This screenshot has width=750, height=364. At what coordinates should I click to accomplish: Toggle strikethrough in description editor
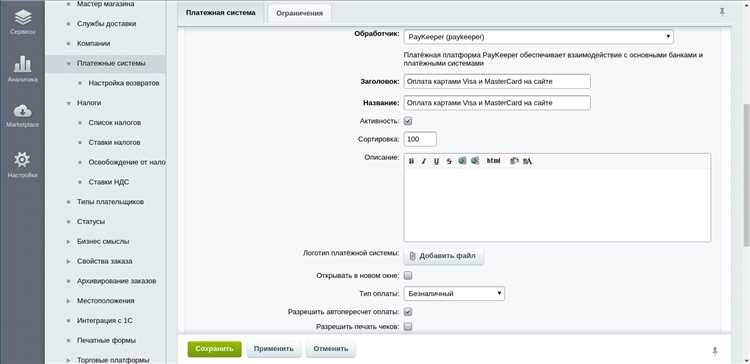point(449,161)
